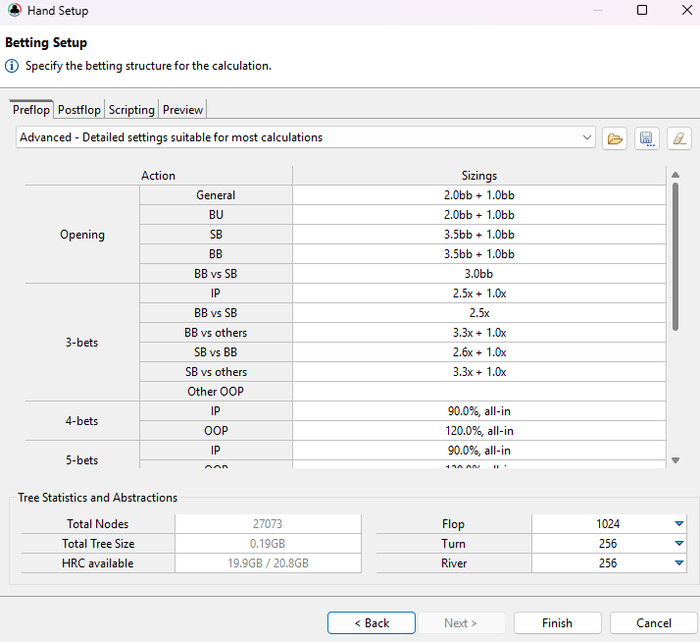Edit the Opening BU sizing 2.0bb + 1.0bb

click(479, 215)
